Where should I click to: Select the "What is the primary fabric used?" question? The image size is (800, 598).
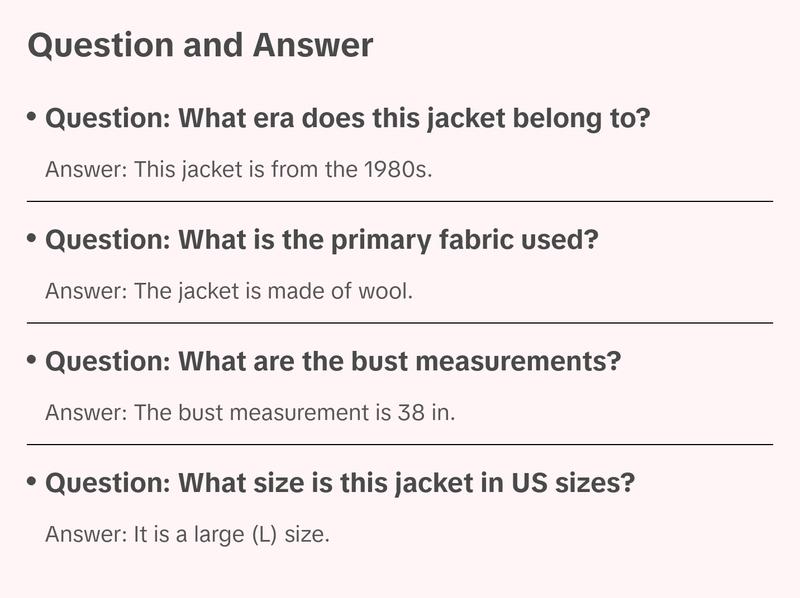321,241
